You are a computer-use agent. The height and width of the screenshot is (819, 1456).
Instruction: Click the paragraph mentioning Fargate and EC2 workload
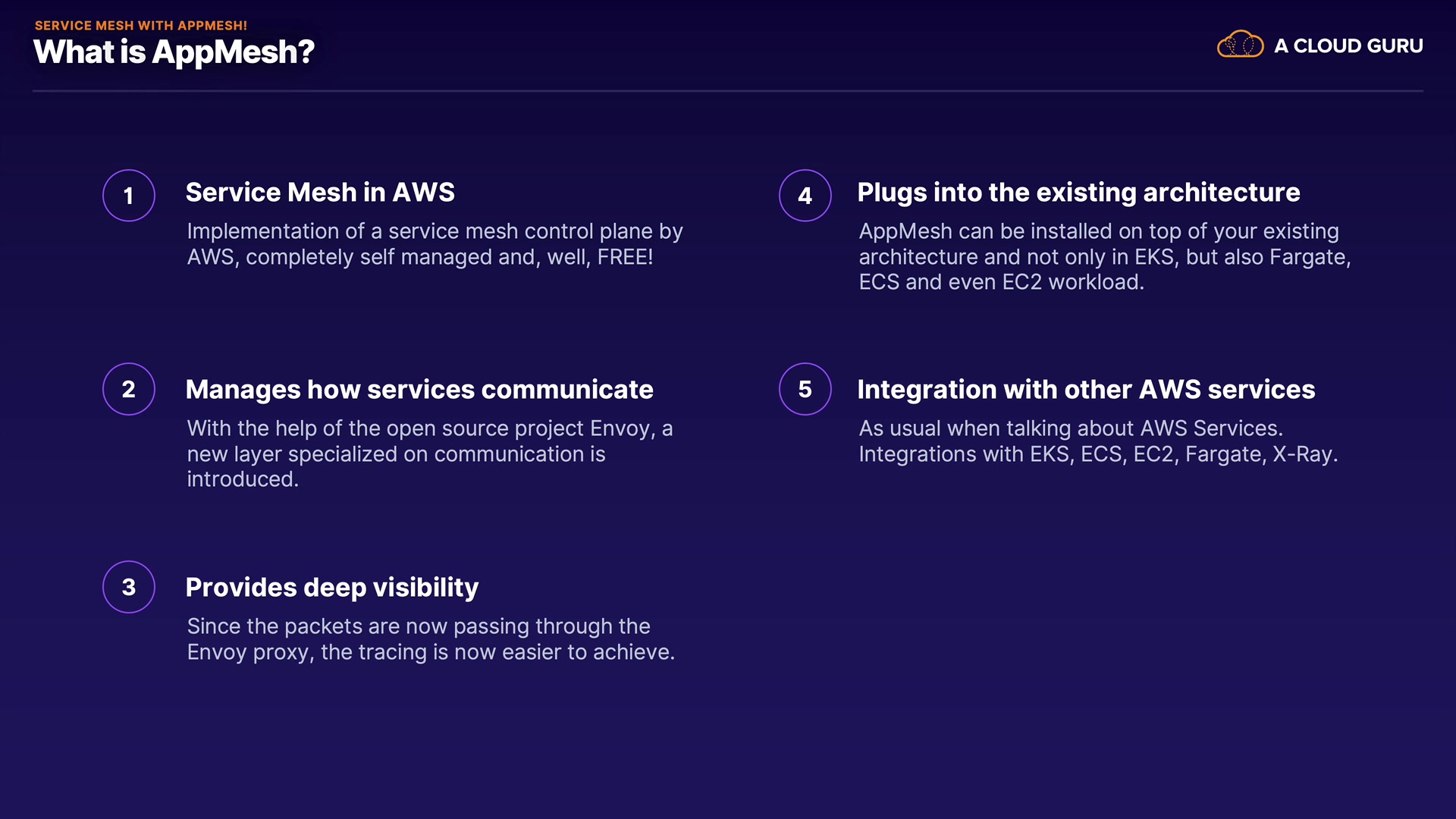coord(1104,256)
